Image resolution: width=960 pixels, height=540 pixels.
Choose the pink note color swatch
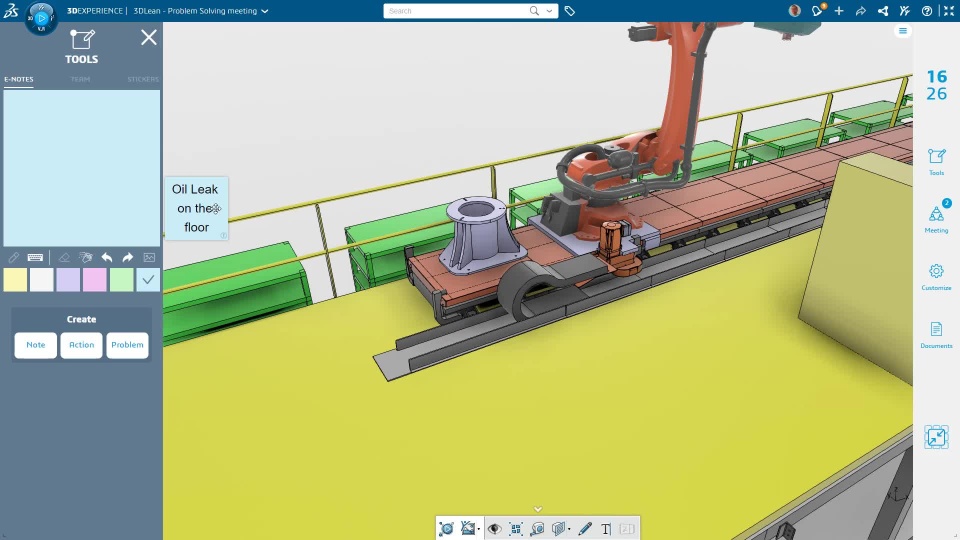95,280
